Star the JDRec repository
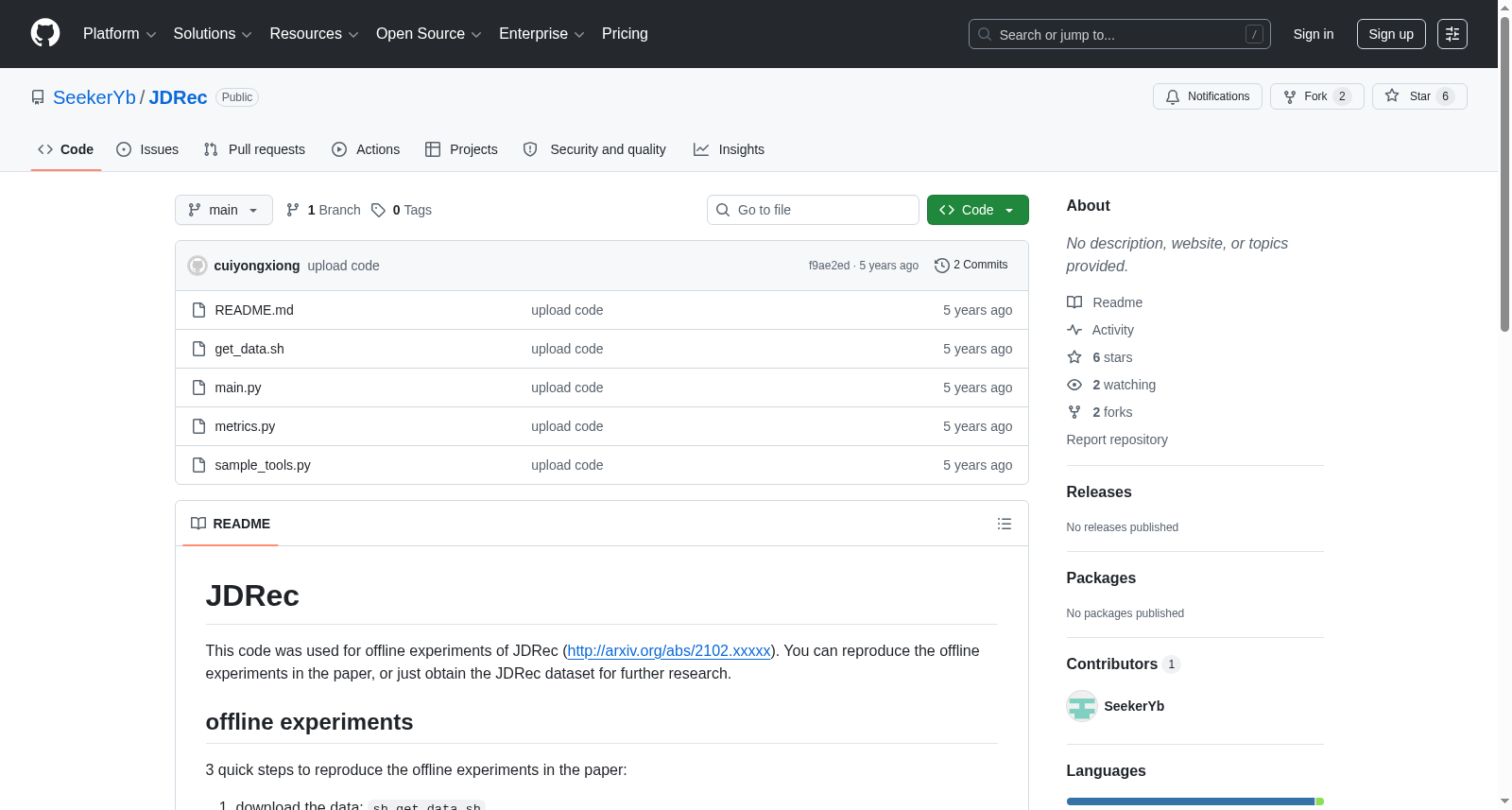 (x=1419, y=96)
